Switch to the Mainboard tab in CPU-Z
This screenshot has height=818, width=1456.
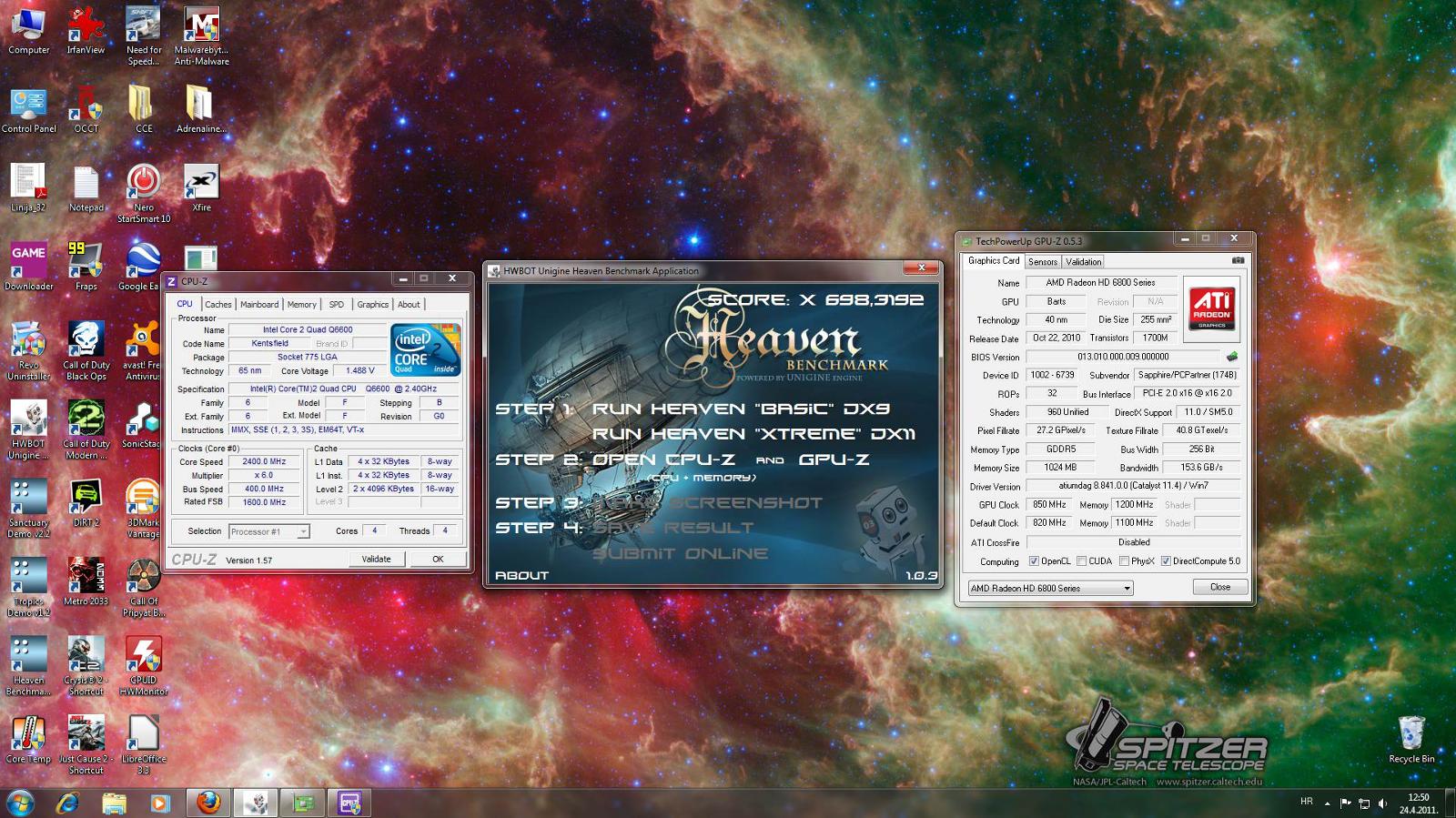pyautogui.click(x=259, y=305)
